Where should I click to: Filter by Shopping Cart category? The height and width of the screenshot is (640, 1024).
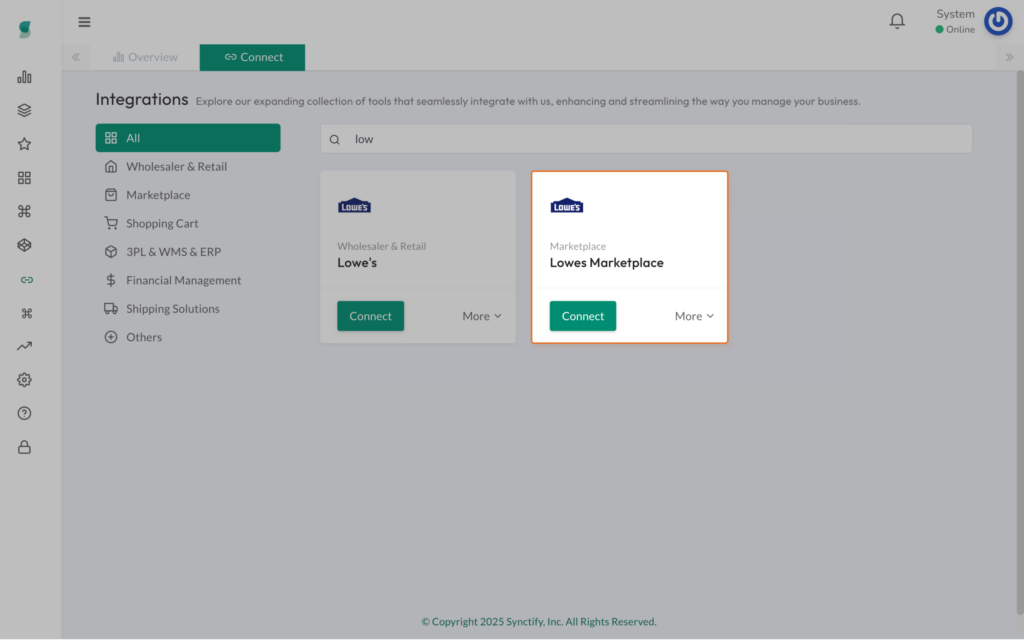(x=188, y=223)
